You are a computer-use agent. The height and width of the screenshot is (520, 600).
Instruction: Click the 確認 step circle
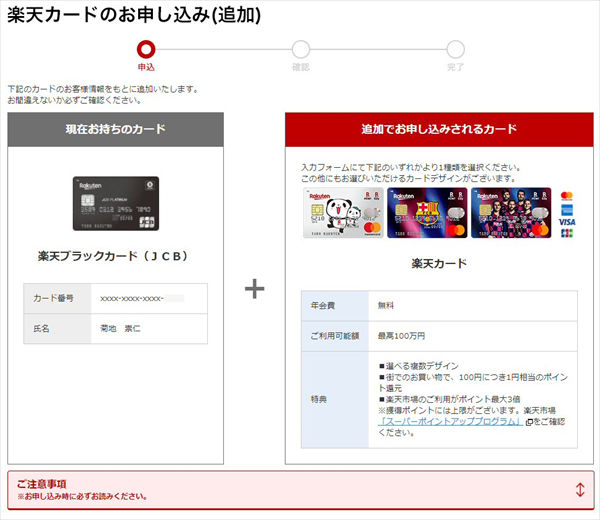(301, 49)
